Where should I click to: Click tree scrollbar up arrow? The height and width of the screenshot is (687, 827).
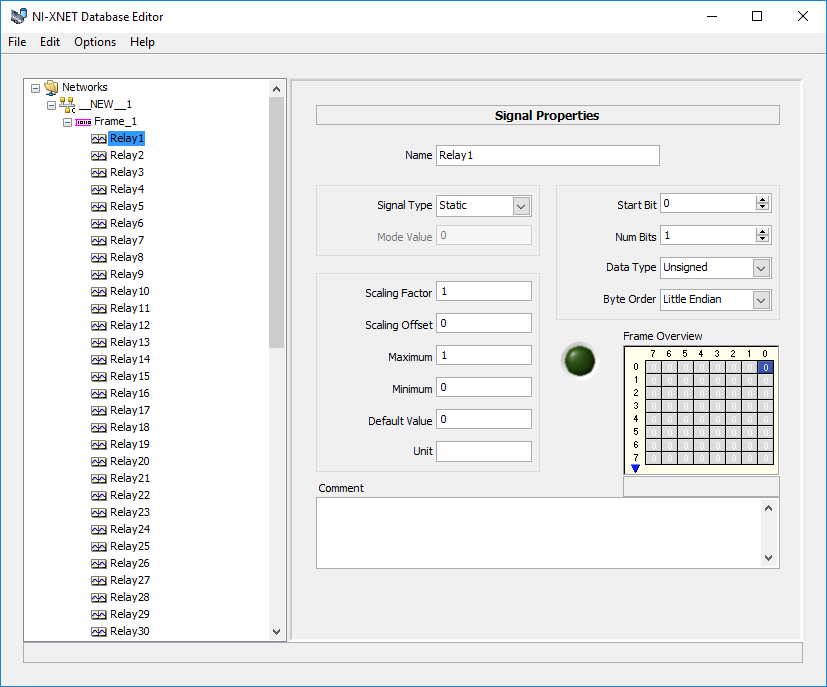coord(276,89)
